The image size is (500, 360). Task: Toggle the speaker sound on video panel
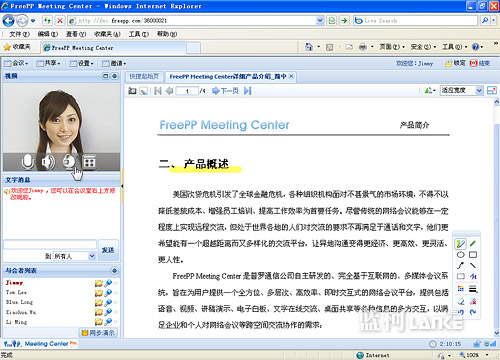point(48,162)
